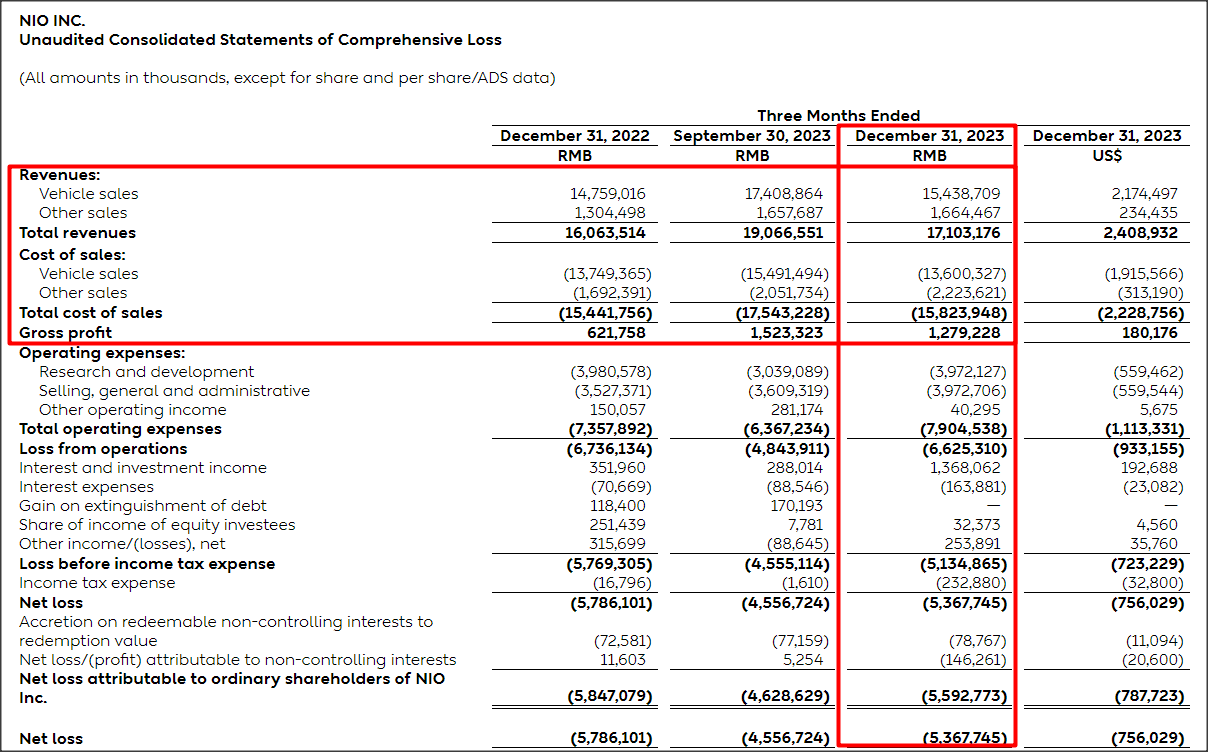Image resolution: width=1208 pixels, height=752 pixels.
Task: Select investment income value 1,368,062
Action: [965, 468]
